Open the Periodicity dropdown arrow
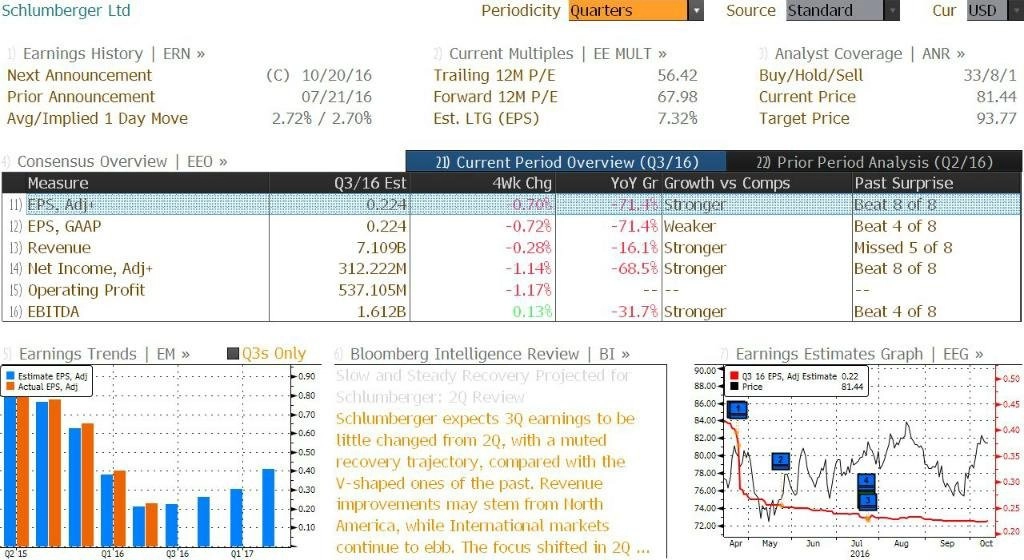Viewport: 1024px width, 560px height. pyautogui.click(x=696, y=10)
